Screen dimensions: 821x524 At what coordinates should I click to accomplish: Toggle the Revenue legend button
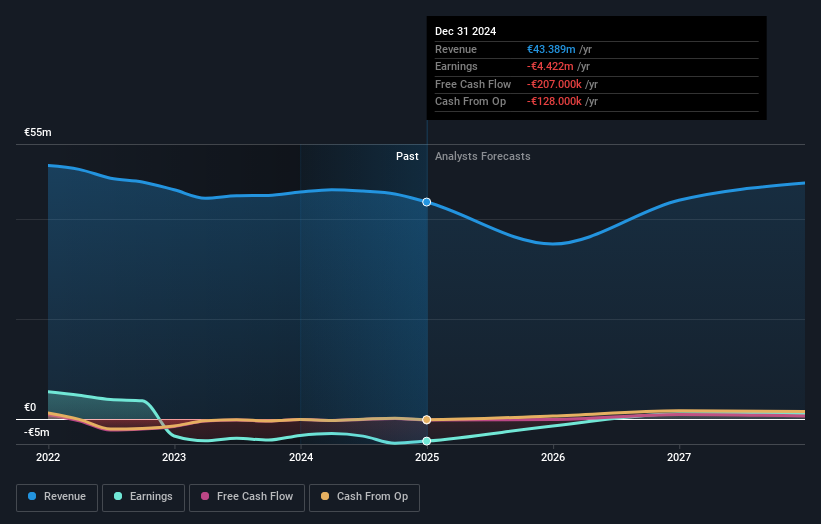pyautogui.click(x=57, y=497)
